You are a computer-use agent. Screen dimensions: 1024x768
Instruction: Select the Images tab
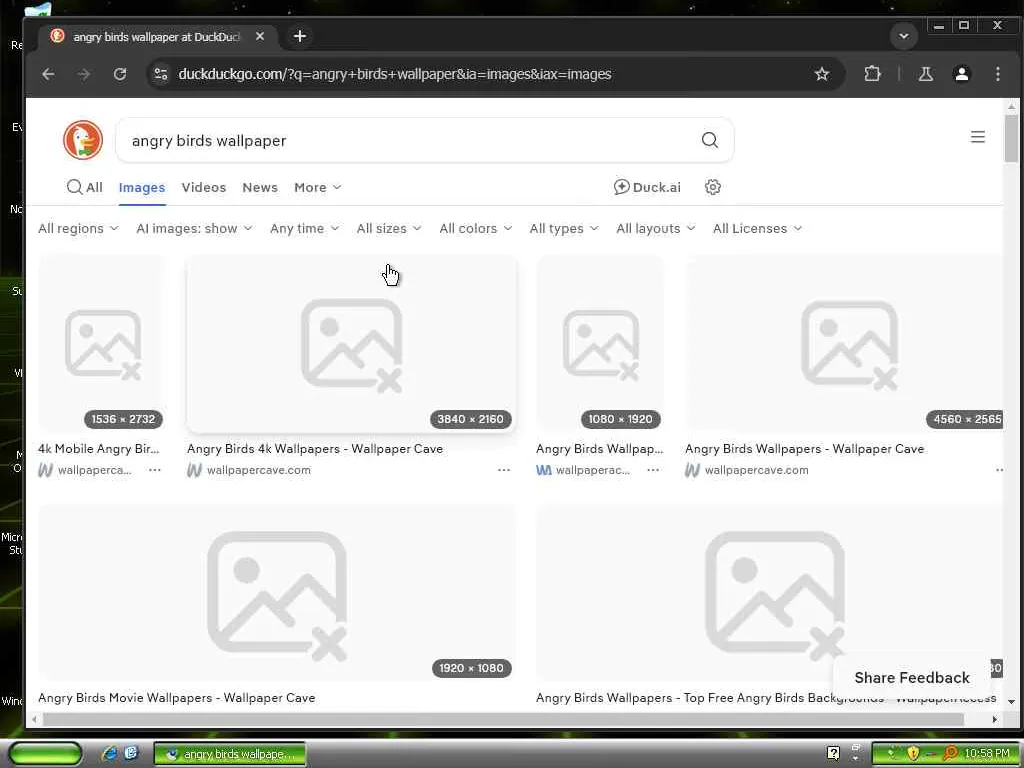pyautogui.click(x=142, y=187)
